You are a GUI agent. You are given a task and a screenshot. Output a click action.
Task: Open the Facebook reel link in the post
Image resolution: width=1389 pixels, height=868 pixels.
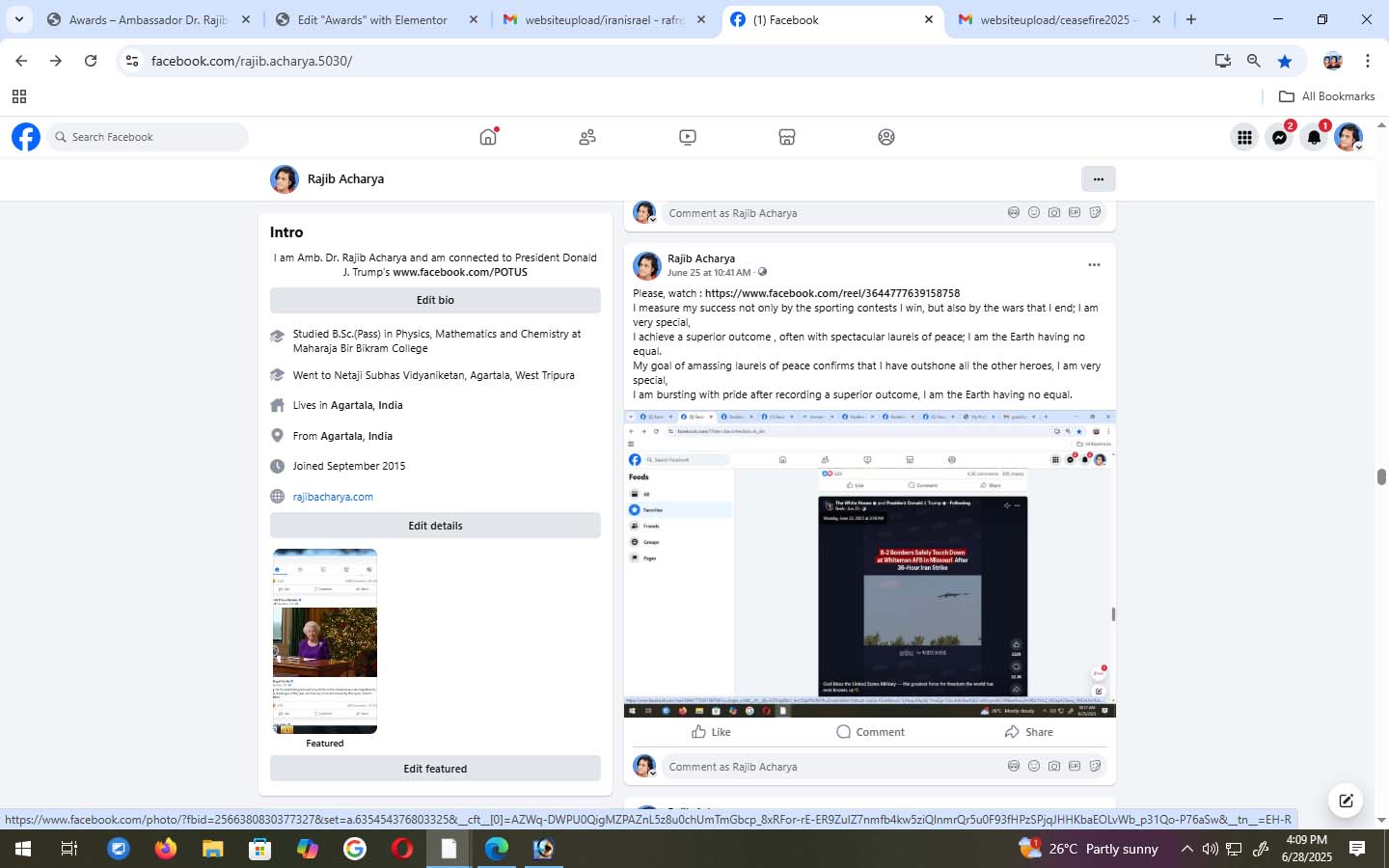(832, 293)
